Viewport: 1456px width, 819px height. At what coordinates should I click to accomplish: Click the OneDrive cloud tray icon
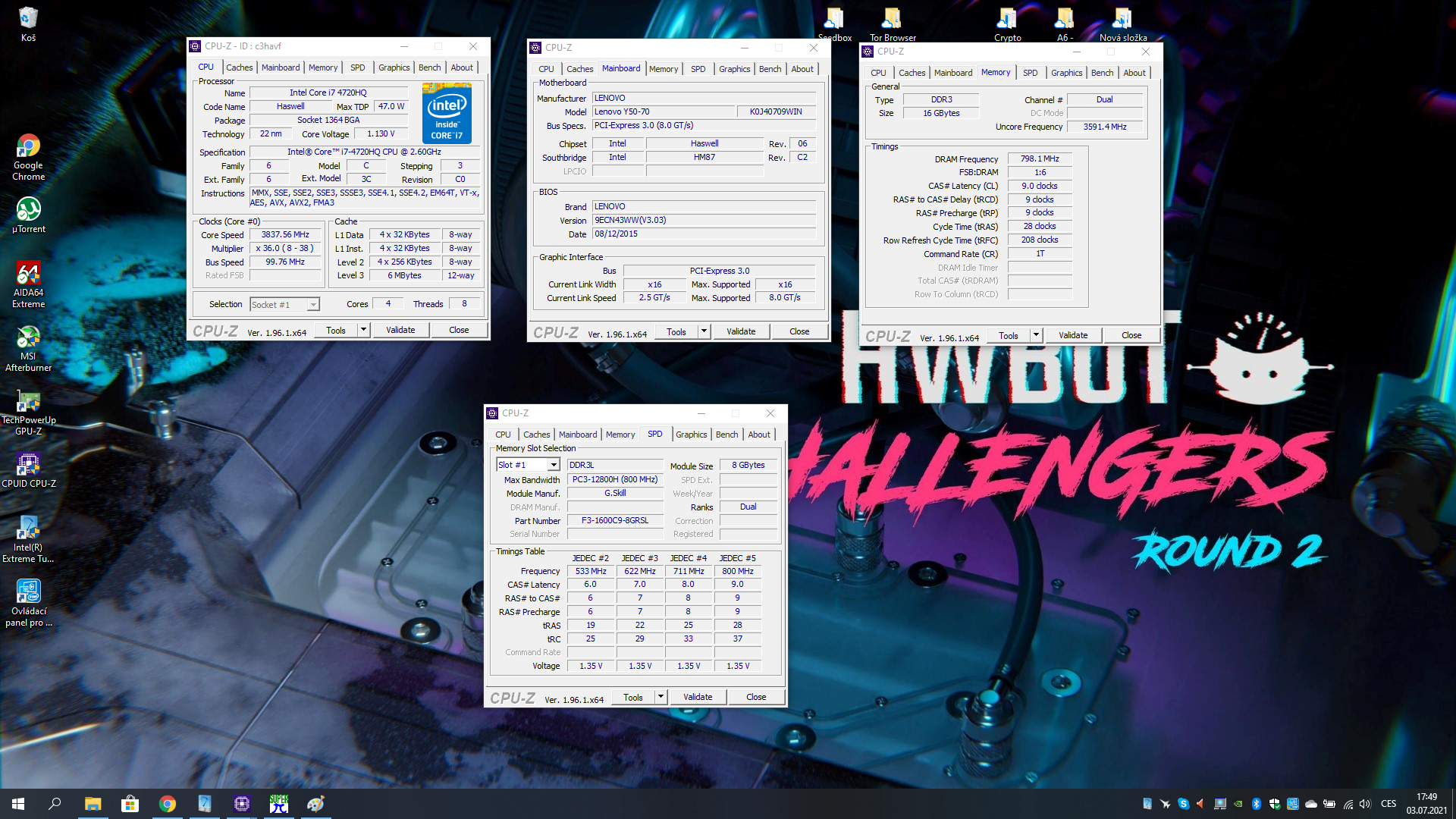click(x=1311, y=804)
